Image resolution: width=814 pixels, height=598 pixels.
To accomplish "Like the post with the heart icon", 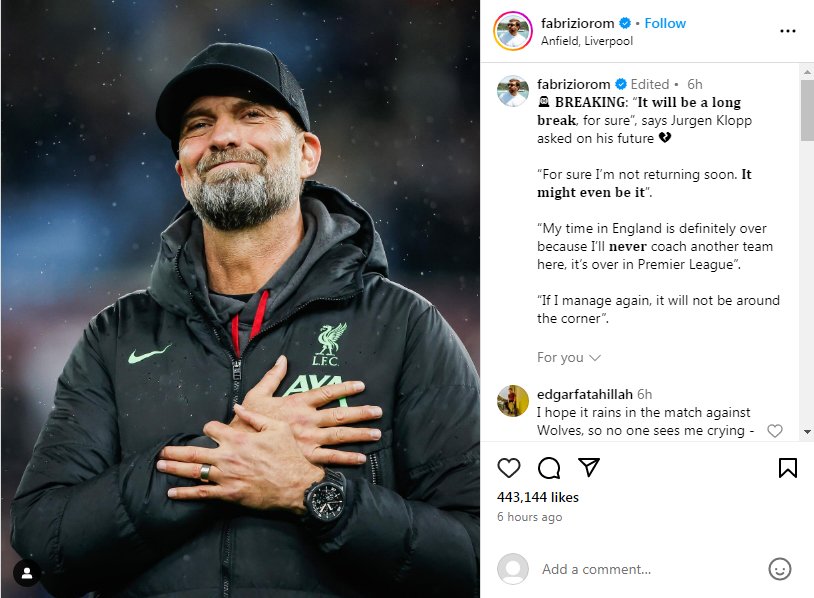I will click(x=509, y=468).
